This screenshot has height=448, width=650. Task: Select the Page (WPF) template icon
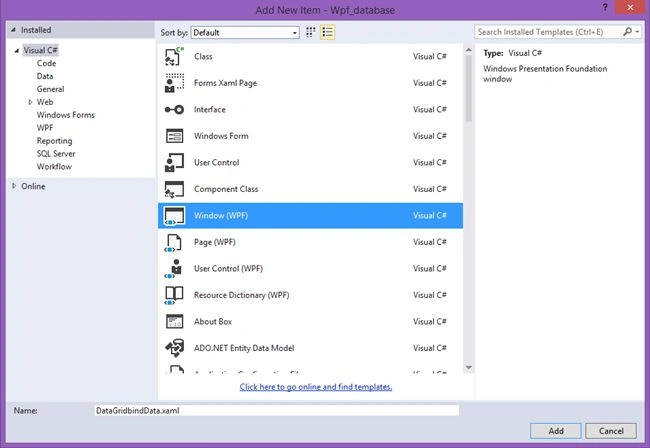pyautogui.click(x=174, y=242)
